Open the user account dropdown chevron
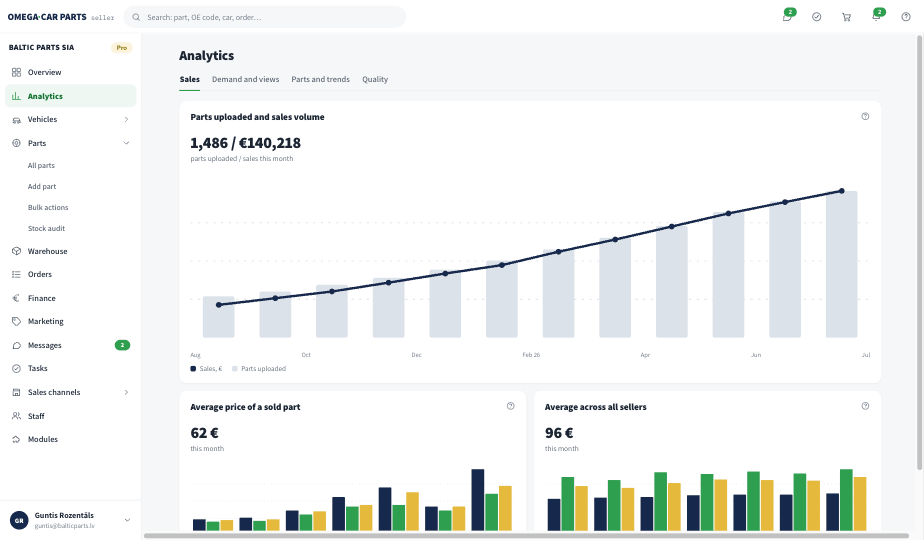Image resolution: width=924 pixels, height=540 pixels. point(127,520)
